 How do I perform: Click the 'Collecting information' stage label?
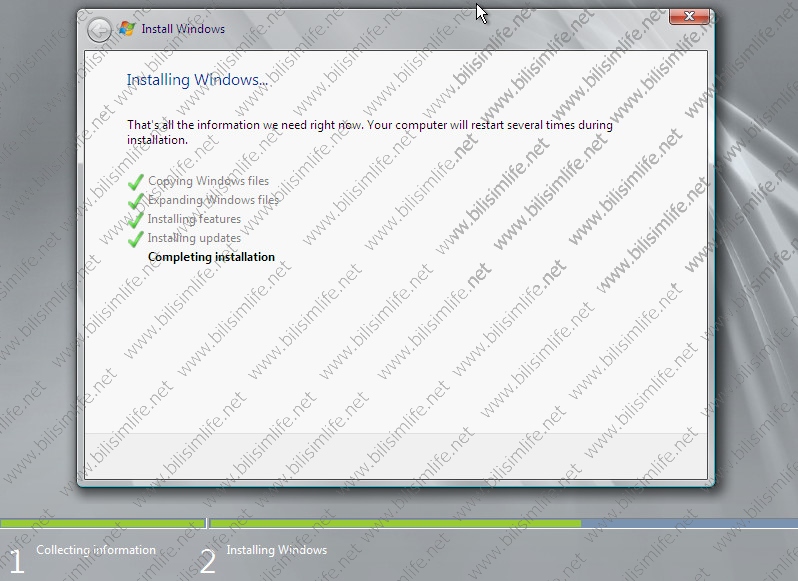click(96, 550)
